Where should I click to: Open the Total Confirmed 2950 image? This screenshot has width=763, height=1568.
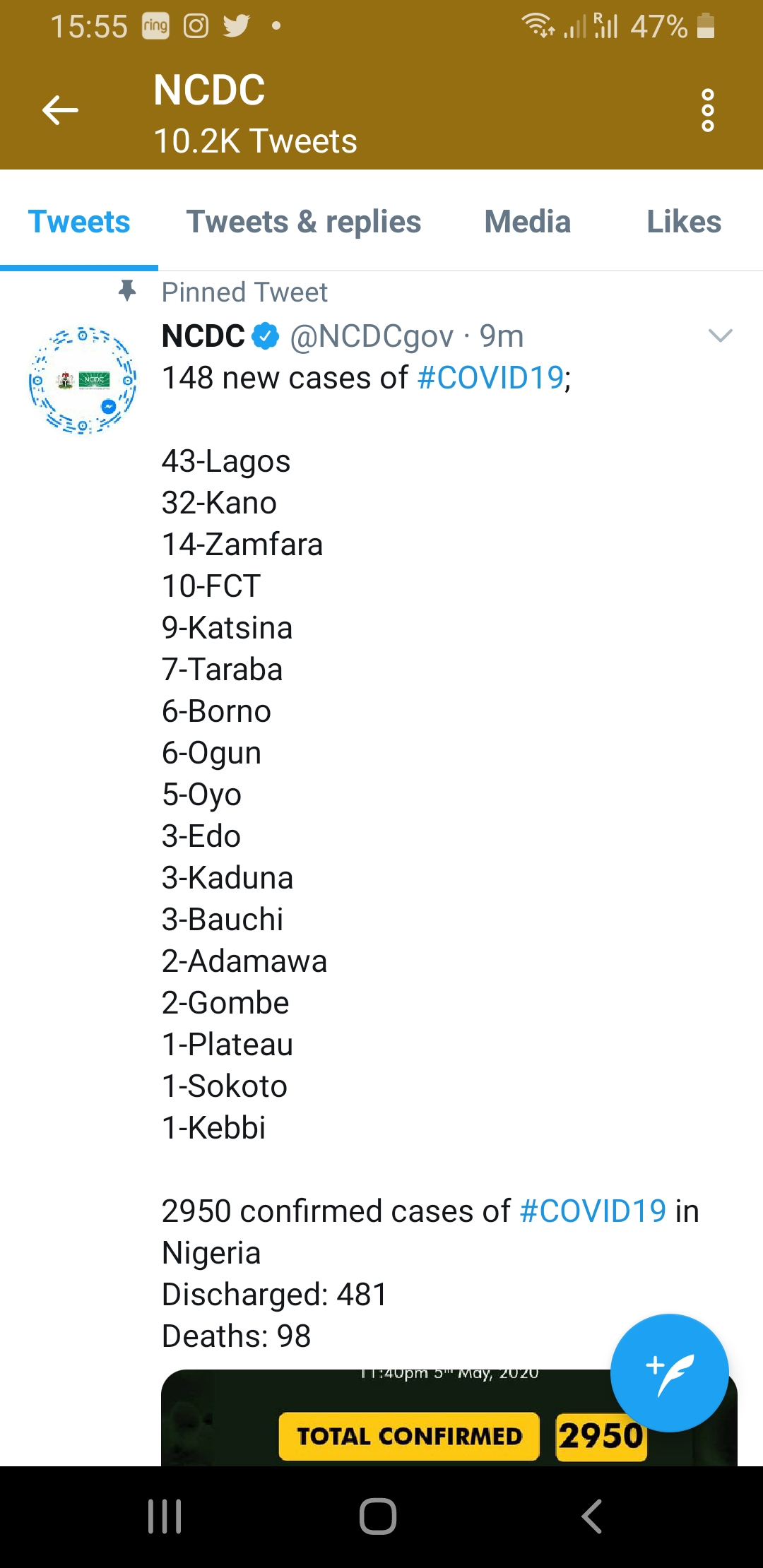[x=449, y=1418]
